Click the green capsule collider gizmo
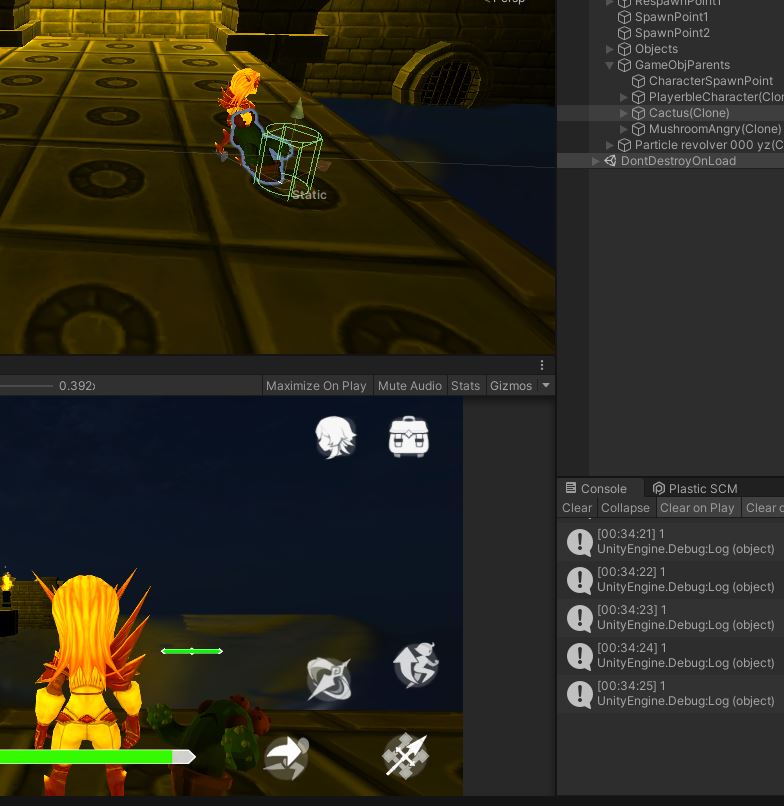The height and width of the screenshot is (806, 784). click(290, 160)
